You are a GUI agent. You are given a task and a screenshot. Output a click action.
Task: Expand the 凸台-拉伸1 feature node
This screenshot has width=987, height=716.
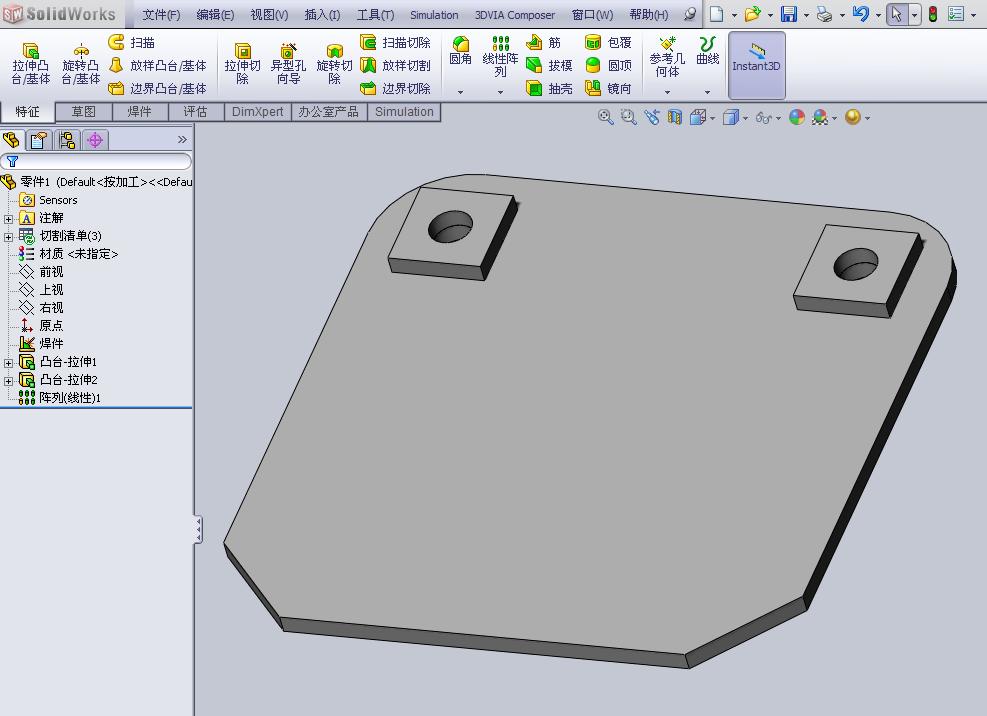point(8,363)
